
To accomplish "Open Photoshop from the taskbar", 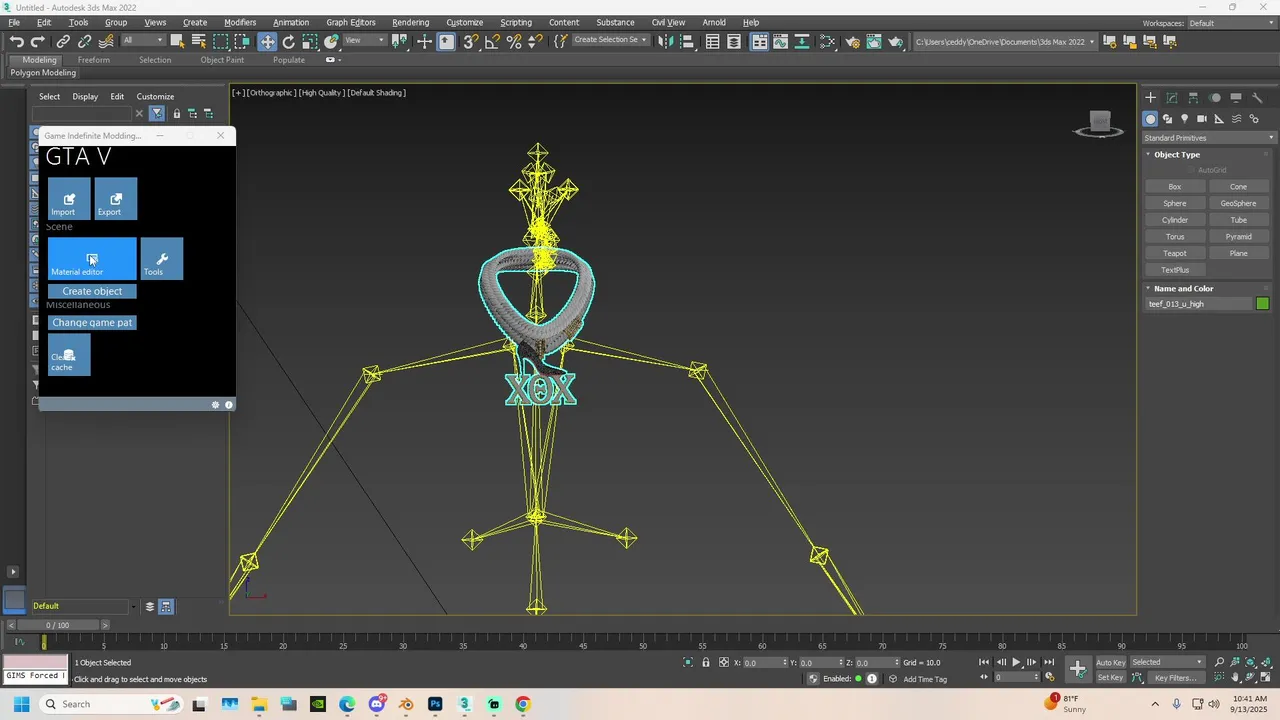I will pos(435,704).
